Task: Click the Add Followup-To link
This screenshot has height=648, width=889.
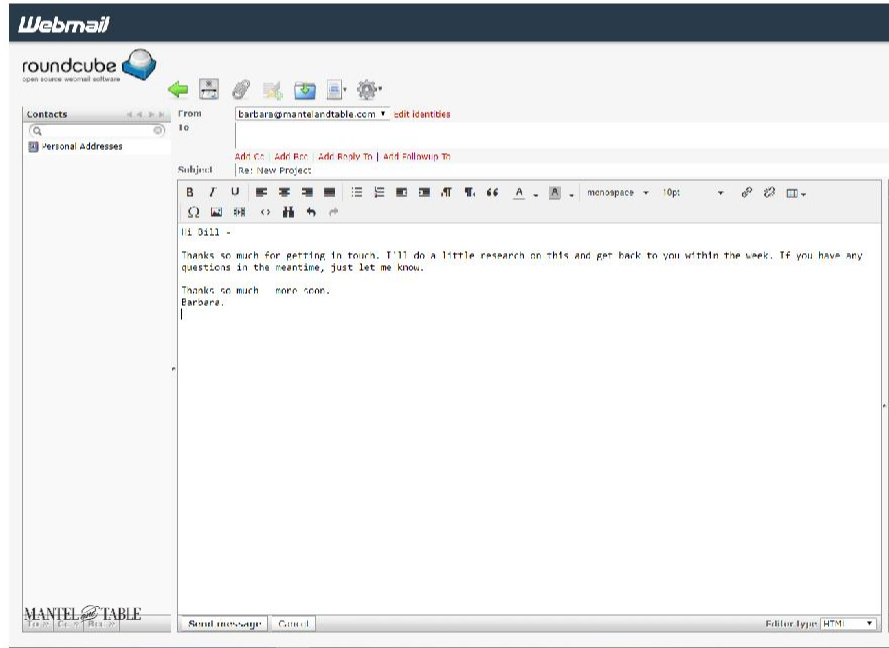Action: point(417,156)
